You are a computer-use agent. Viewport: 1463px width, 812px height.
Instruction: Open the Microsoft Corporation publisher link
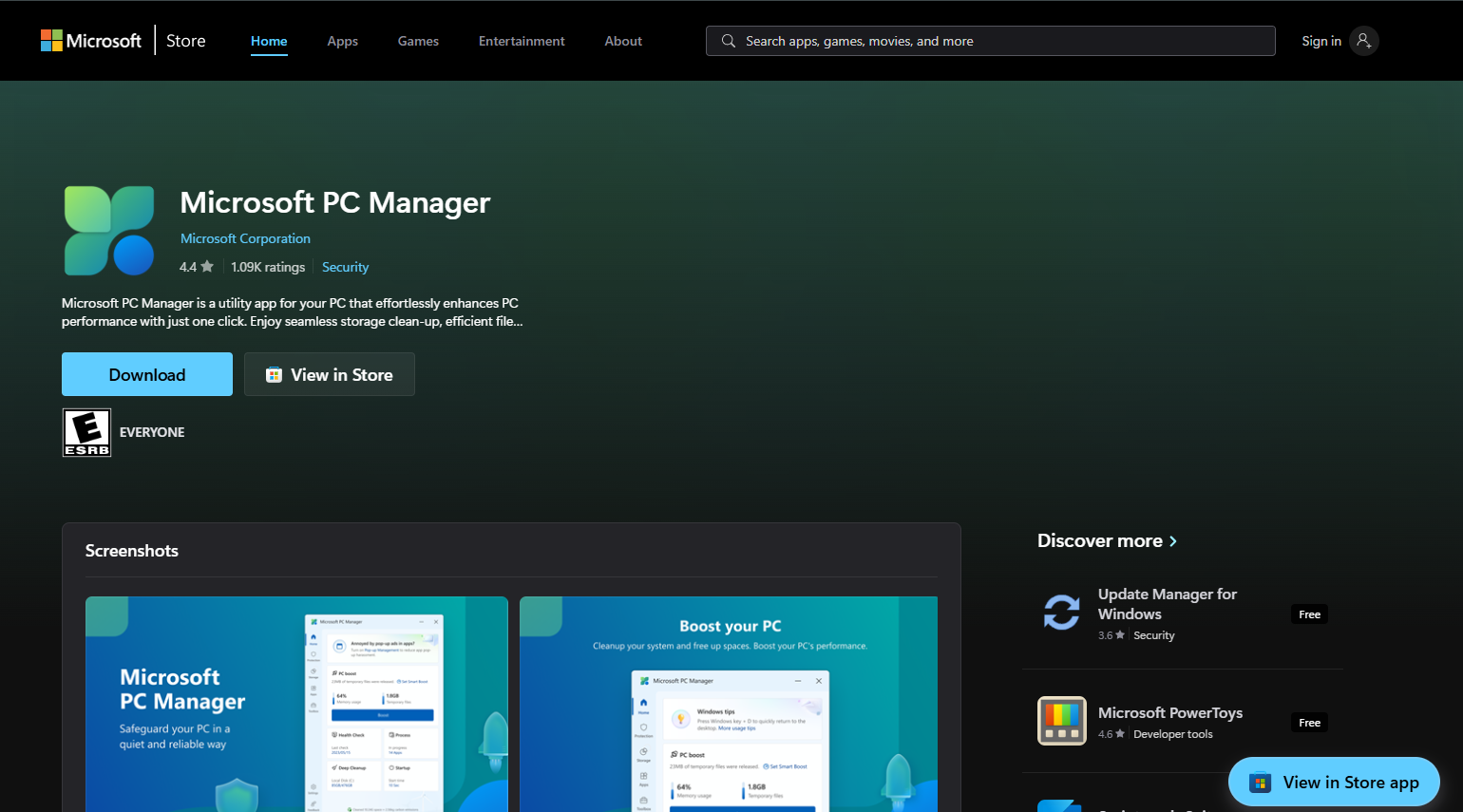245,238
